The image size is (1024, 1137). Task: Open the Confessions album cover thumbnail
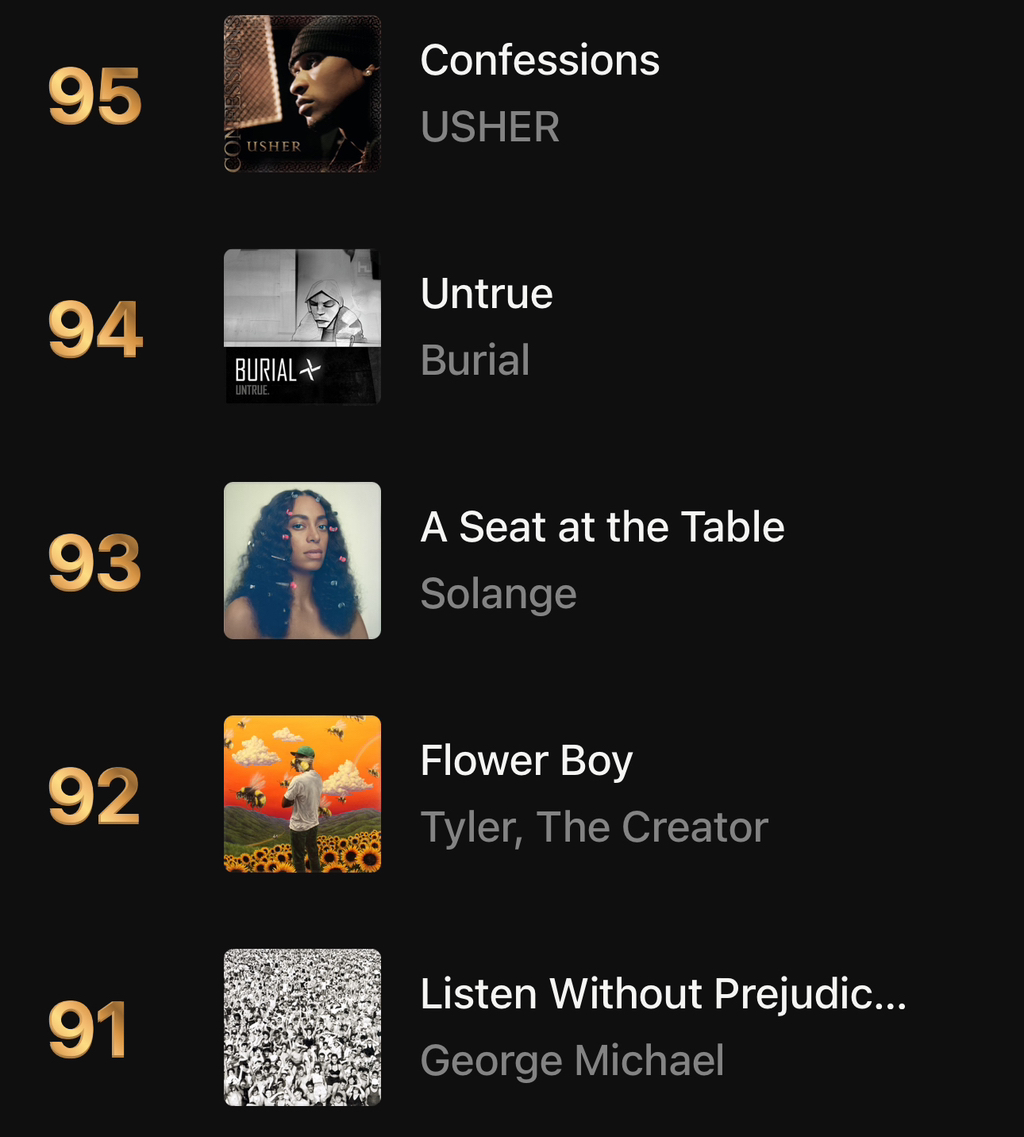tap(302, 94)
